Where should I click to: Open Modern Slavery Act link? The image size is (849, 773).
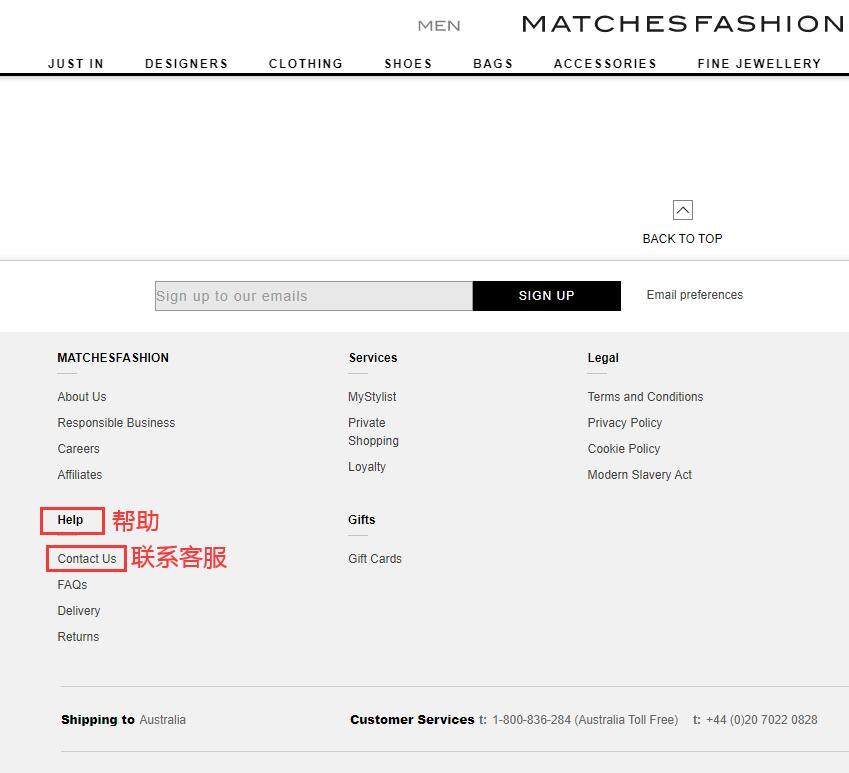click(x=639, y=475)
